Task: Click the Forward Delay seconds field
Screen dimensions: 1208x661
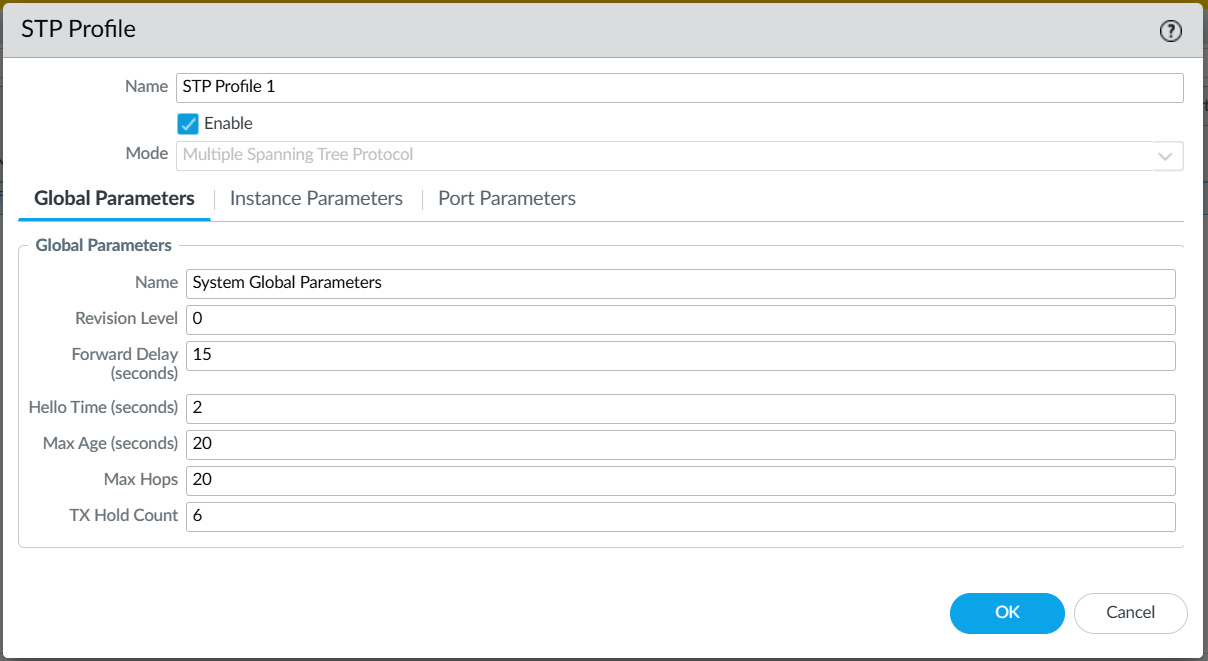Action: tap(681, 355)
